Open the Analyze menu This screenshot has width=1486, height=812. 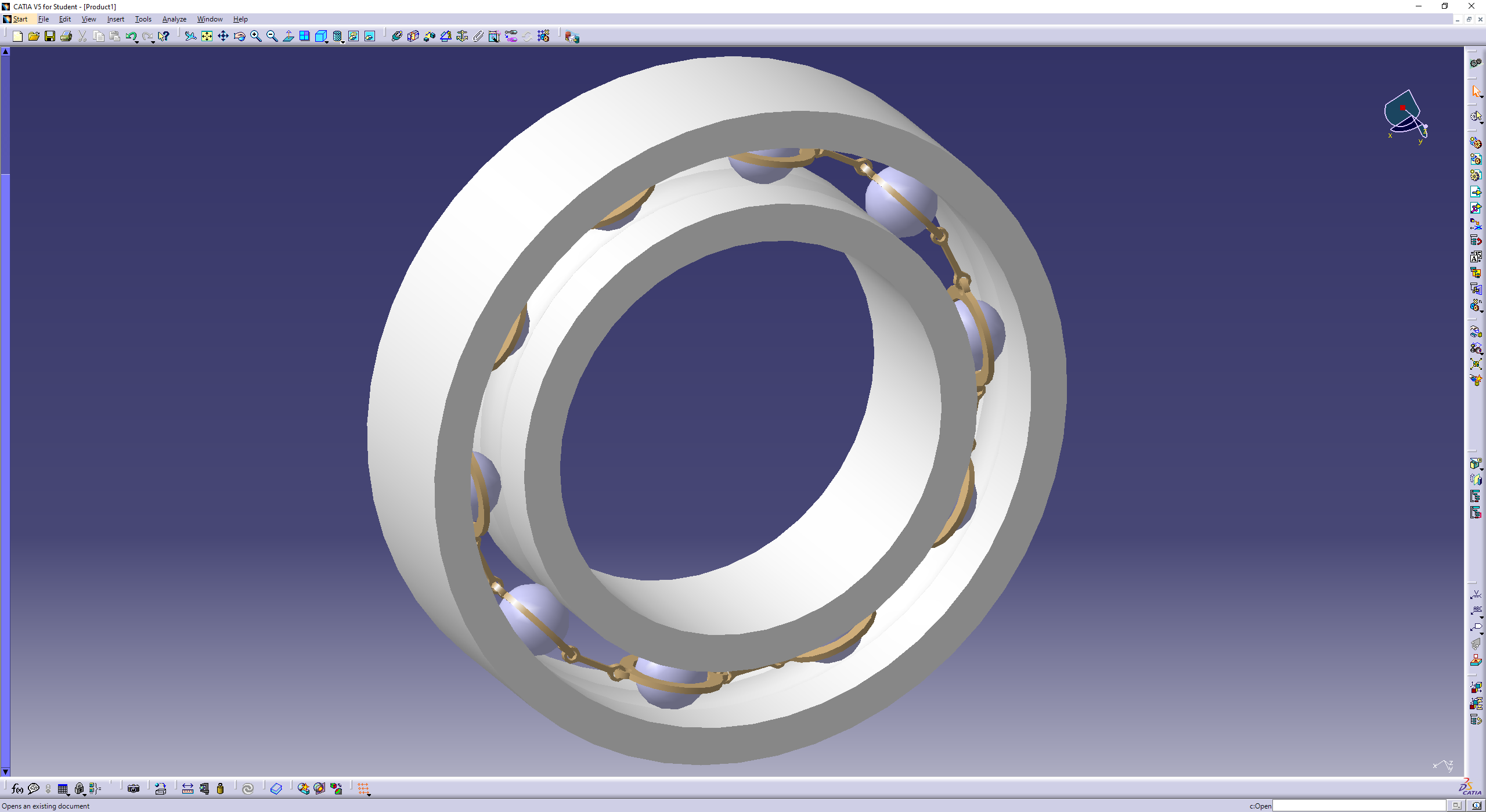[x=174, y=19]
